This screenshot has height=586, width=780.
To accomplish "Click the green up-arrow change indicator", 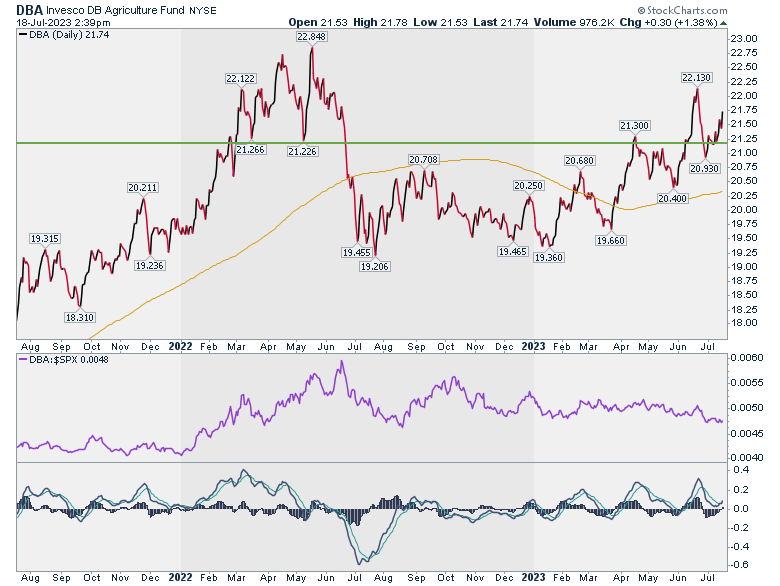I will [x=723, y=23].
